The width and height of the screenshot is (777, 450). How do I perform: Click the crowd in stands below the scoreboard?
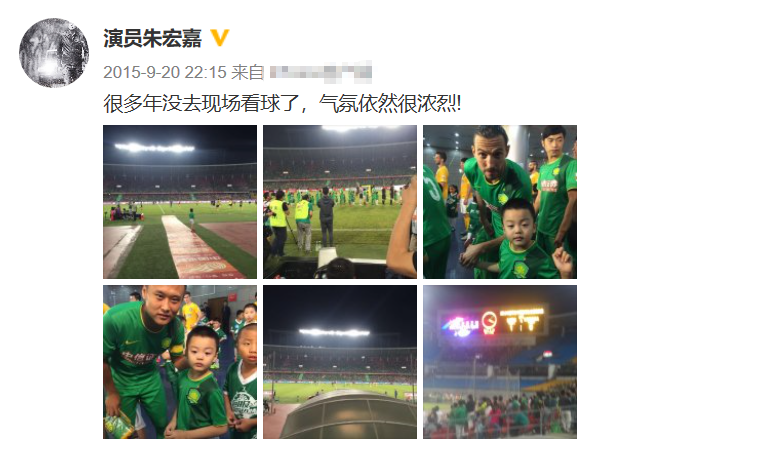500,411
